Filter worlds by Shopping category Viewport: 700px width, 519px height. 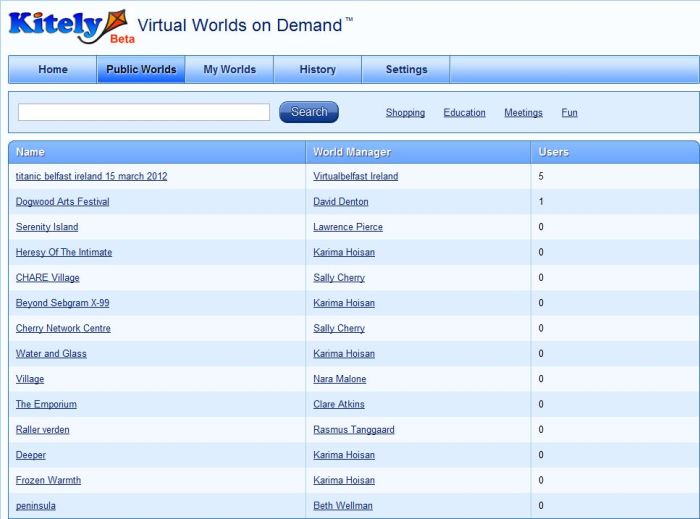[405, 113]
